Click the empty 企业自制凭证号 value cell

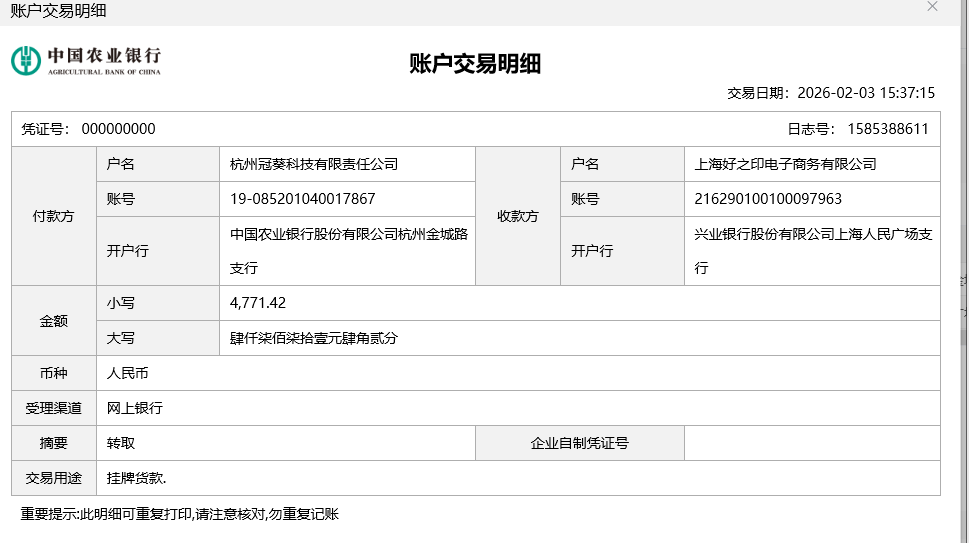pyautogui.click(x=812, y=443)
